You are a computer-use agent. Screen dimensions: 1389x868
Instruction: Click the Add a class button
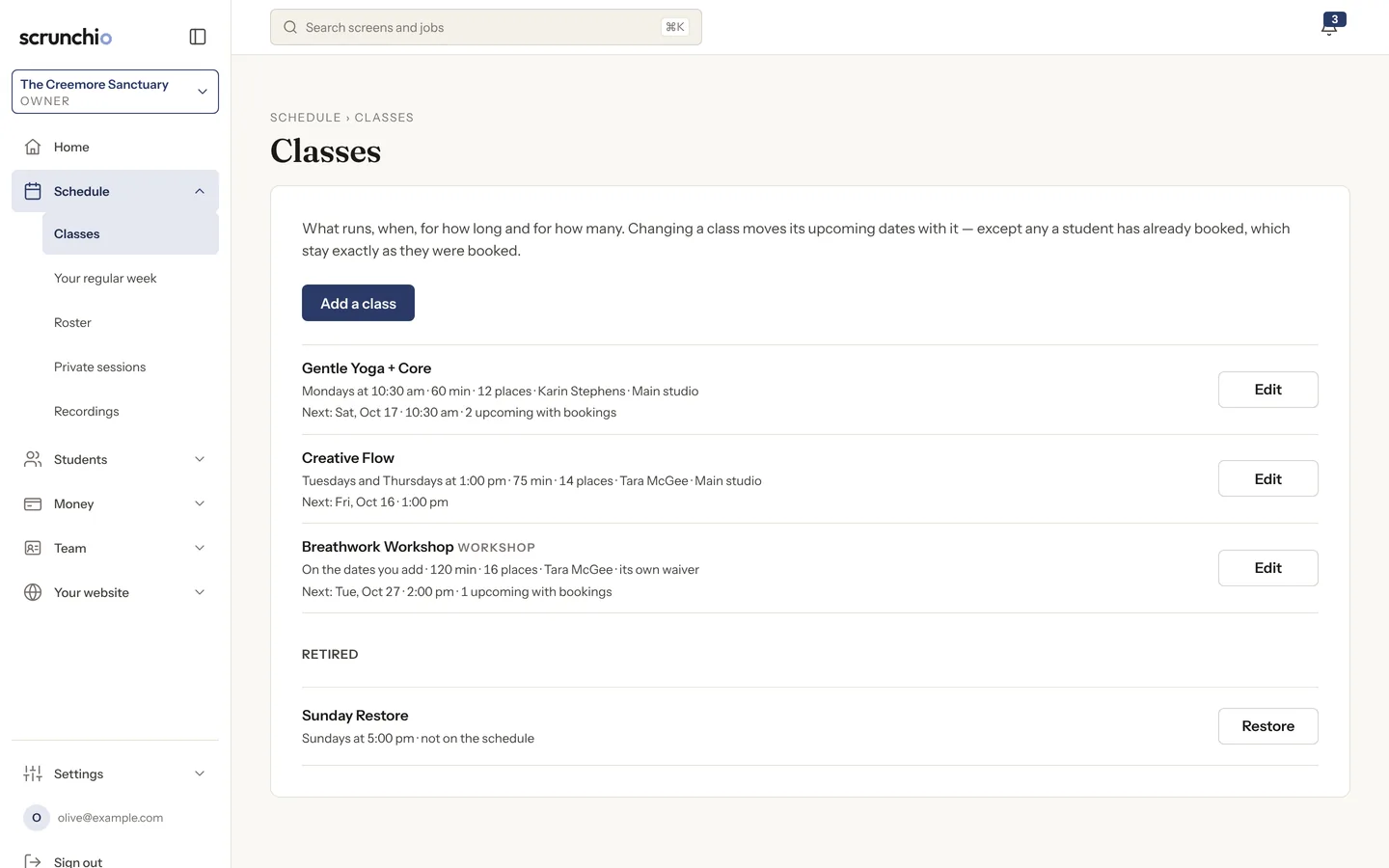[358, 303]
